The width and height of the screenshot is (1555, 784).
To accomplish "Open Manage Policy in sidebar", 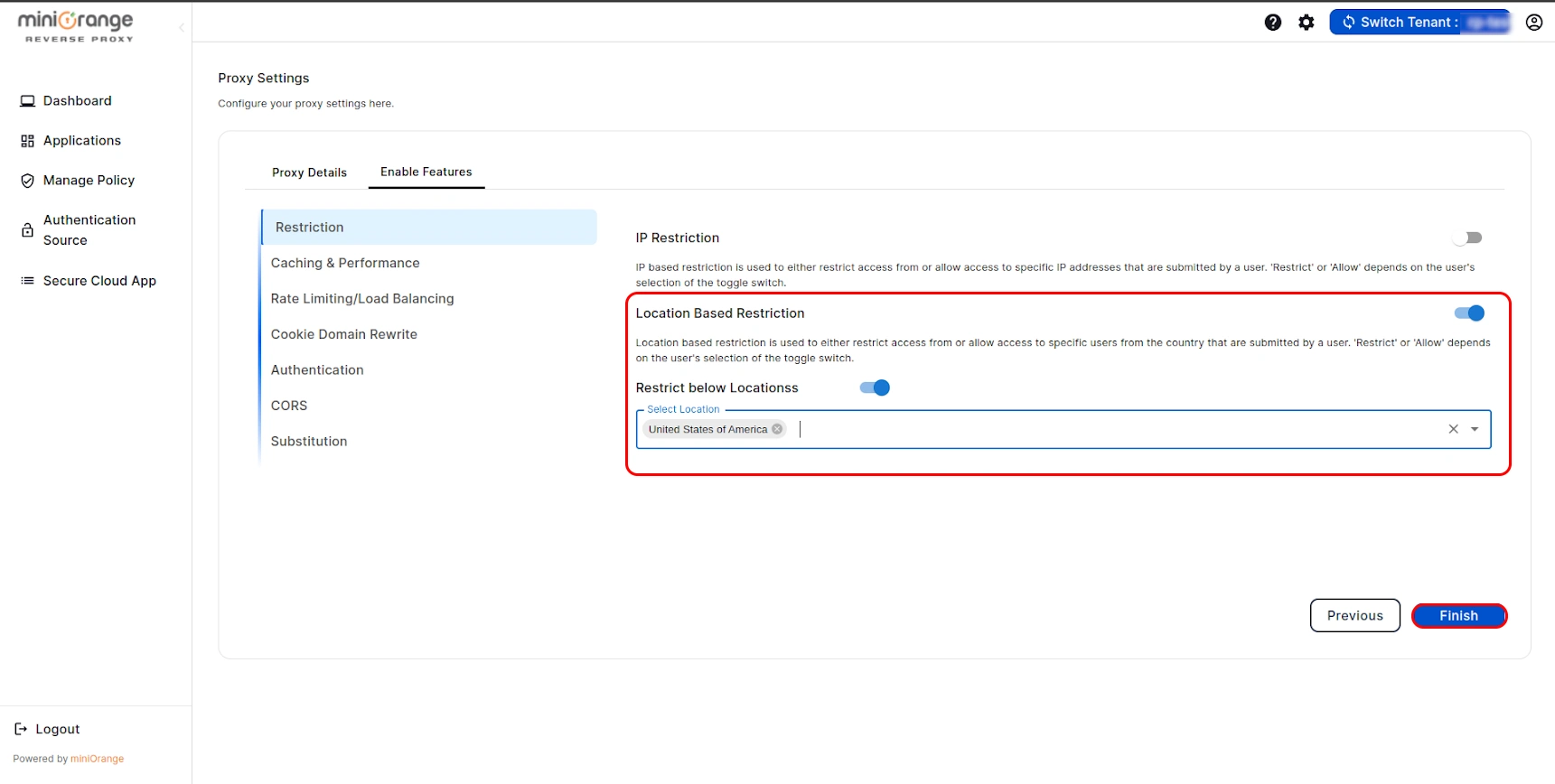I will click(x=89, y=181).
